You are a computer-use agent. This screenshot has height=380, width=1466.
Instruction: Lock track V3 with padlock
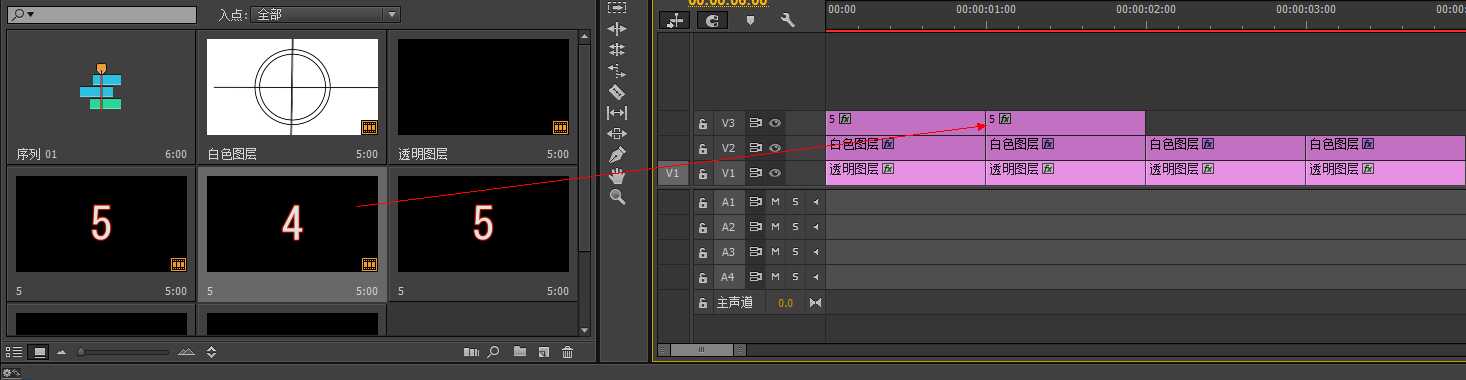[x=703, y=123]
